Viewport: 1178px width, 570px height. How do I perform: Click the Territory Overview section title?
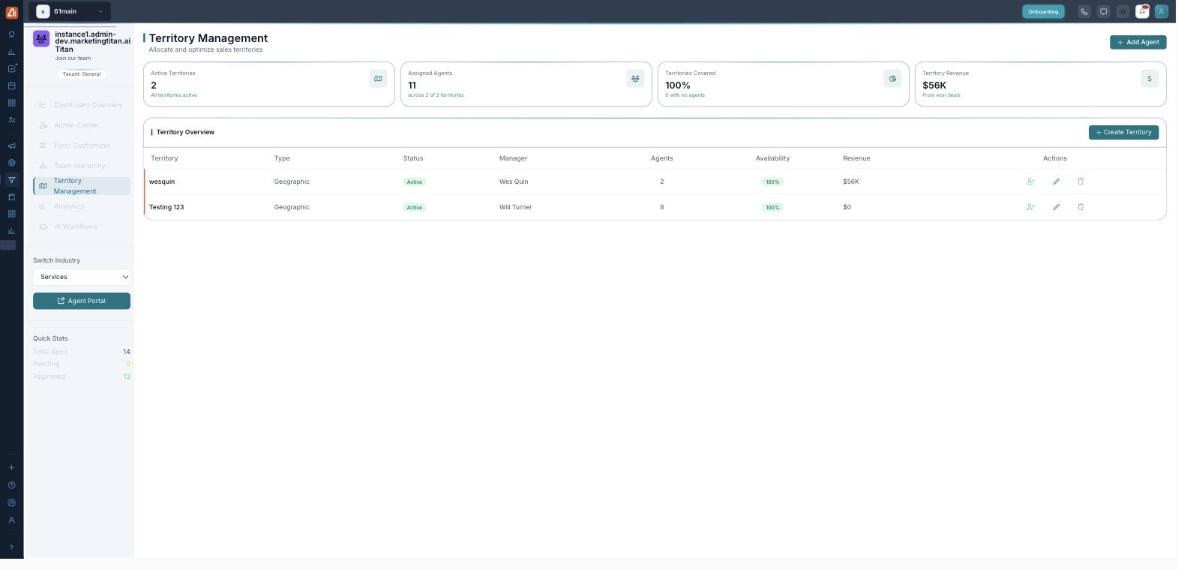coord(186,132)
